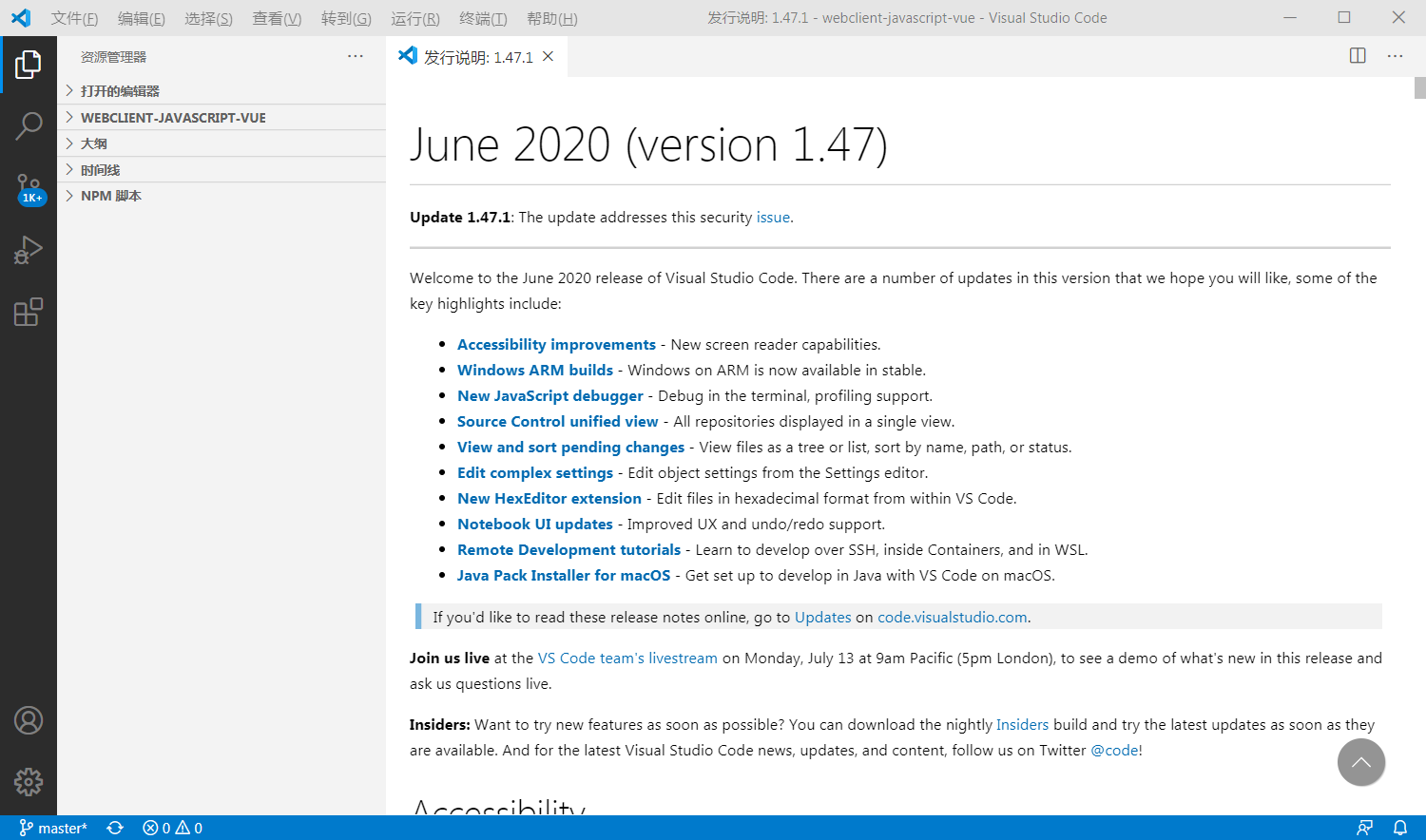Follow the security issue link
Image resolution: width=1426 pixels, height=840 pixels.
[773, 218]
